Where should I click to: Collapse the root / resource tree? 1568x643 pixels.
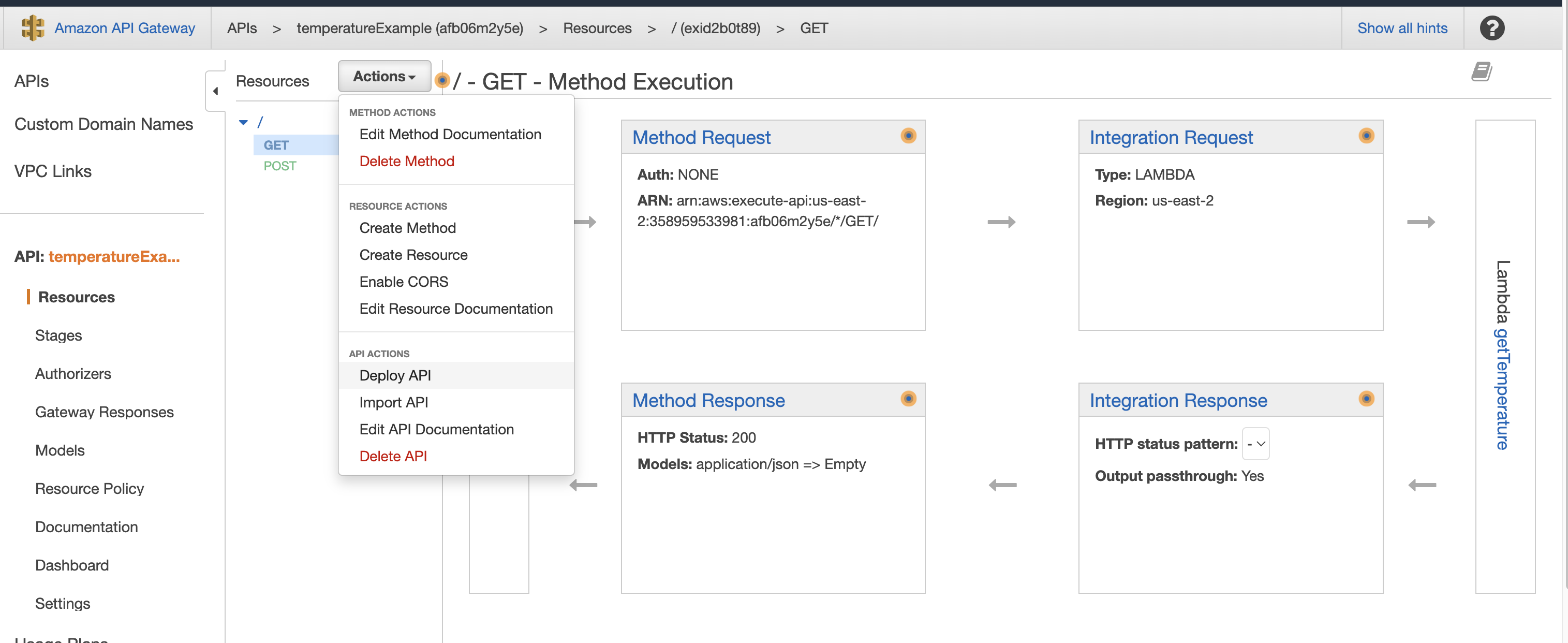pos(243,122)
